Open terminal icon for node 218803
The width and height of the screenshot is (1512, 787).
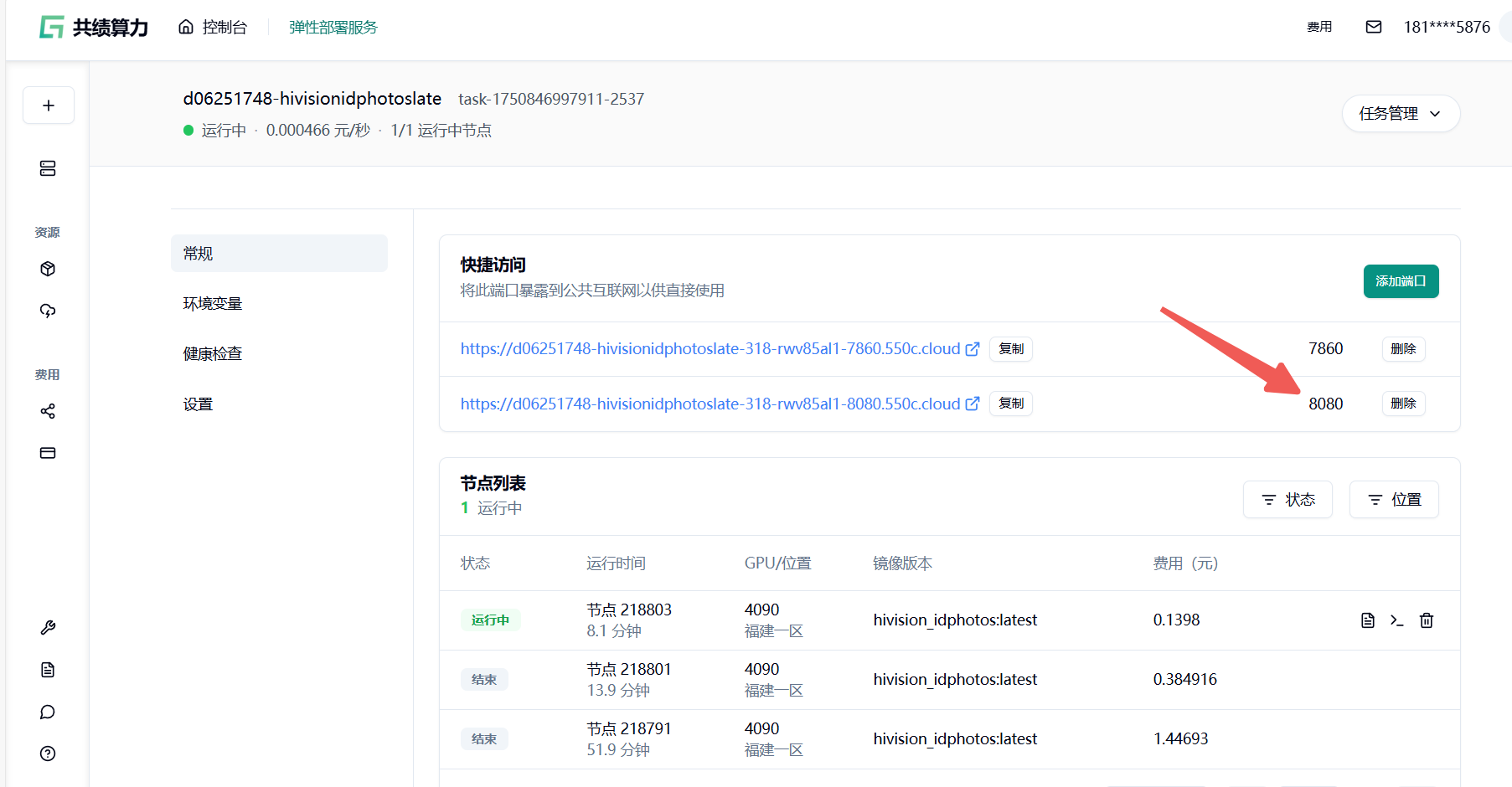point(1396,620)
